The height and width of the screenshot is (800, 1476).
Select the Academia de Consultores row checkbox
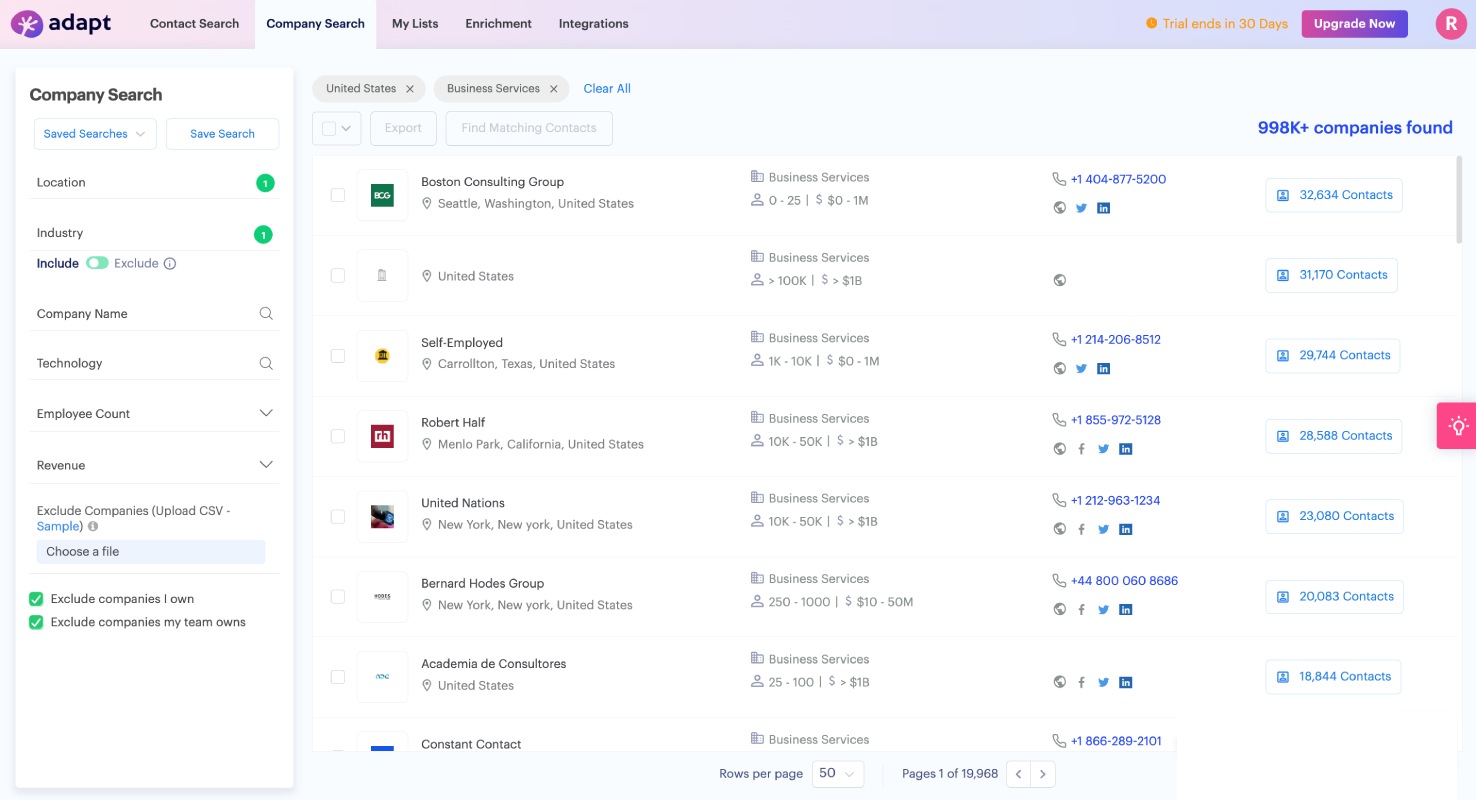point(338,677)
